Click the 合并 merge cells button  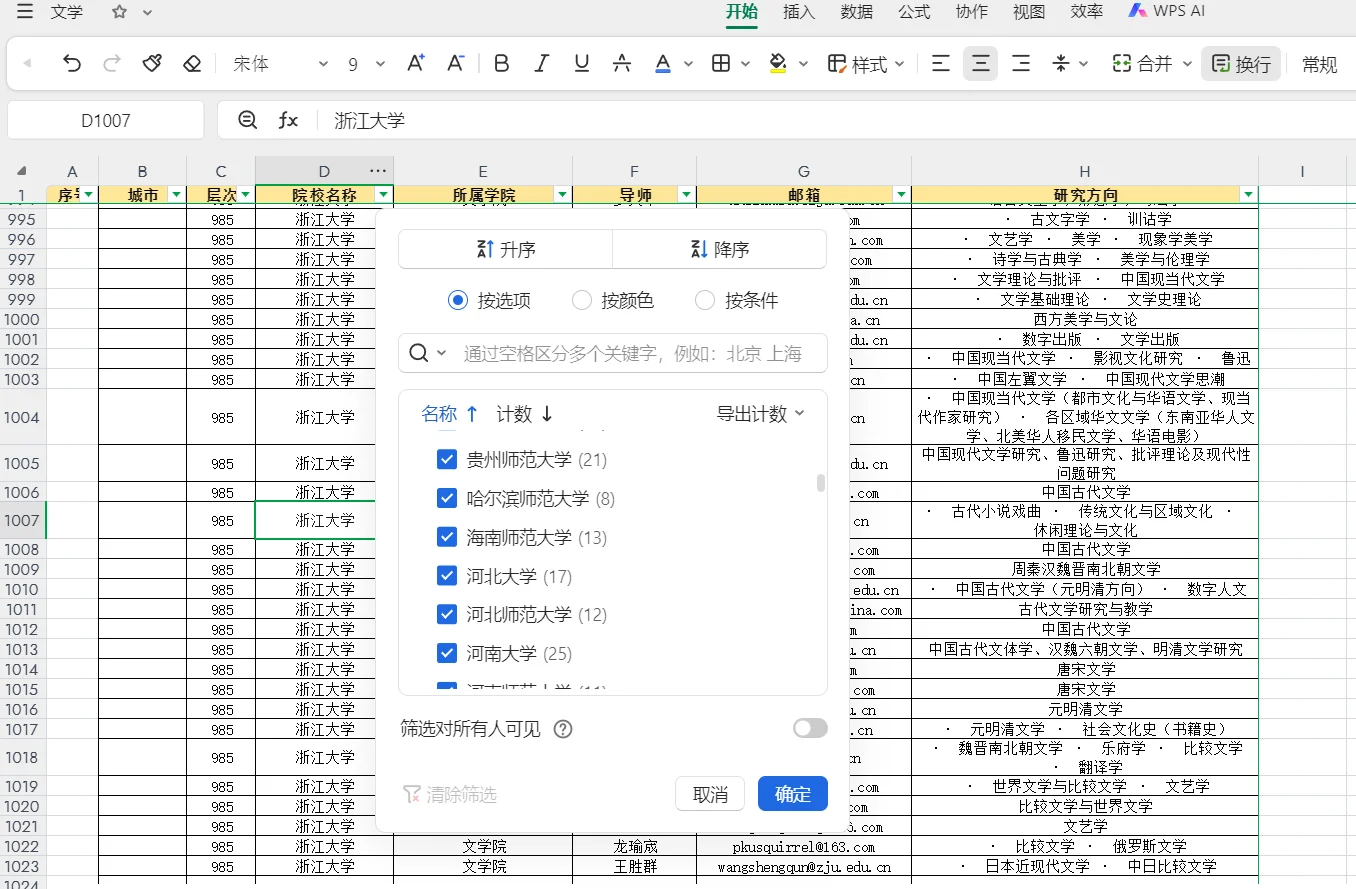tap(1142, 64)
